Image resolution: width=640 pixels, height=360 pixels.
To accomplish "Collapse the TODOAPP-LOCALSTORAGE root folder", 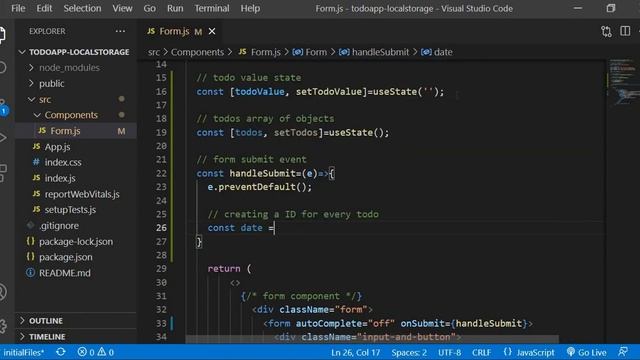I will (x=75, y=52).
